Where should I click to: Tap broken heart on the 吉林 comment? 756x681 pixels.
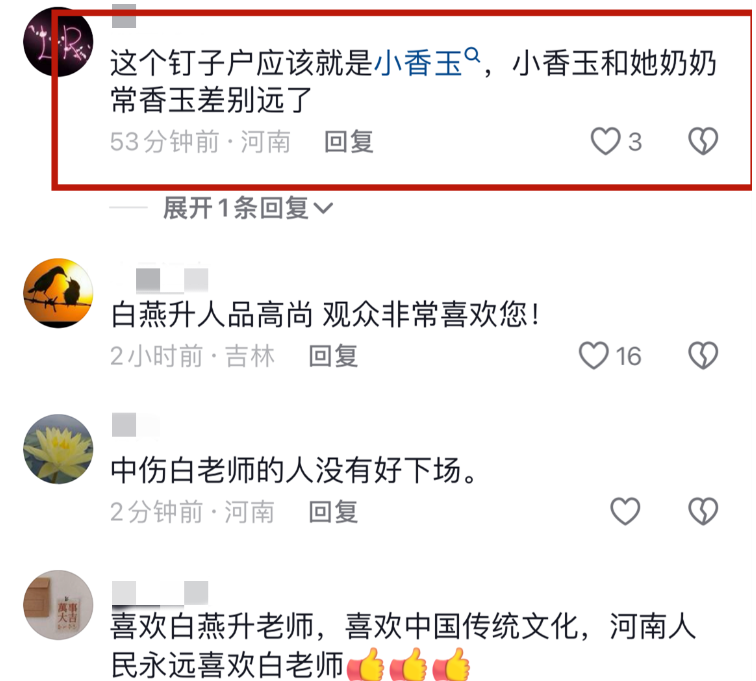(703, 356)
